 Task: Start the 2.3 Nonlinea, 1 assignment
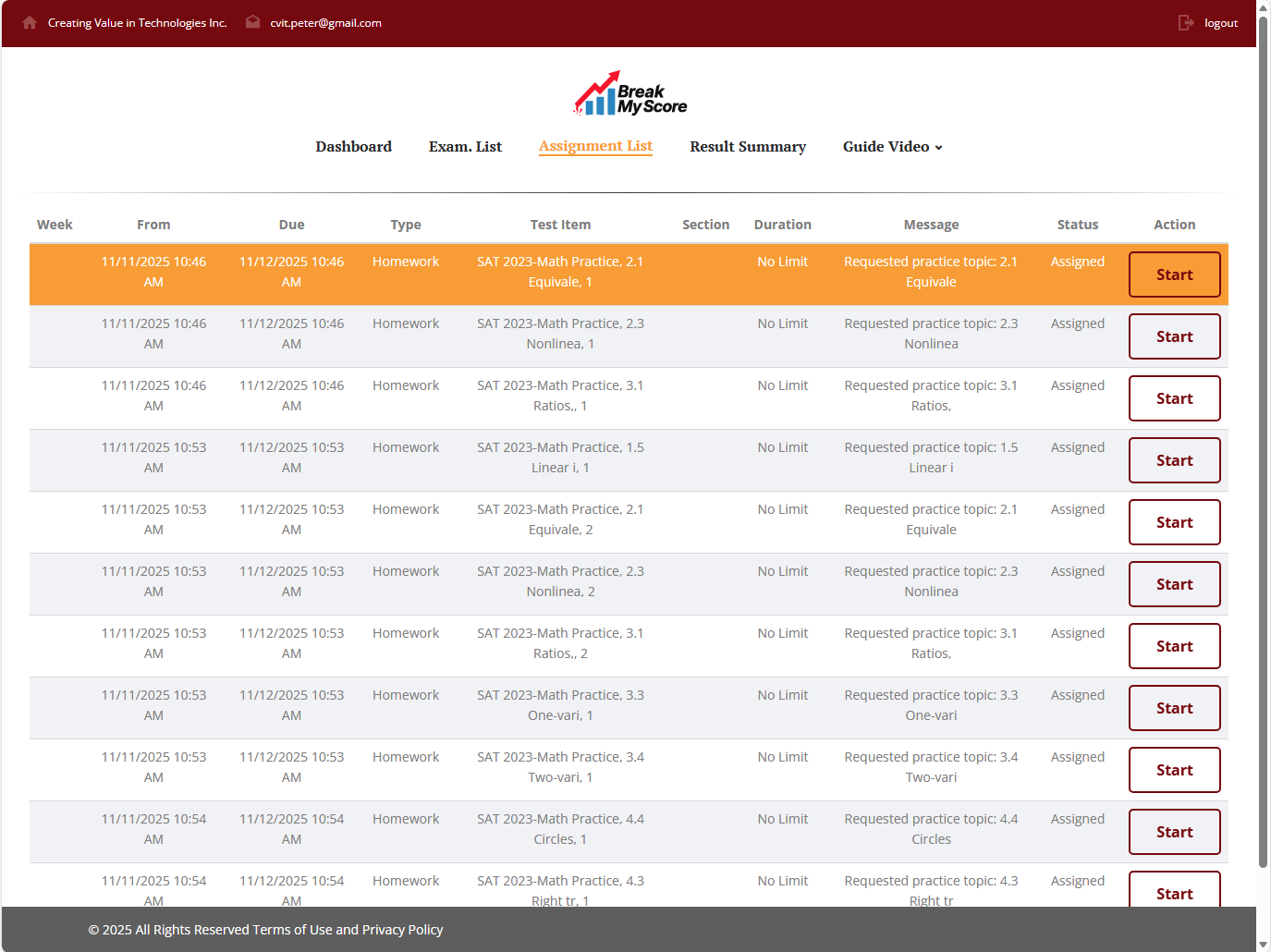click(x=1174, y=336)
